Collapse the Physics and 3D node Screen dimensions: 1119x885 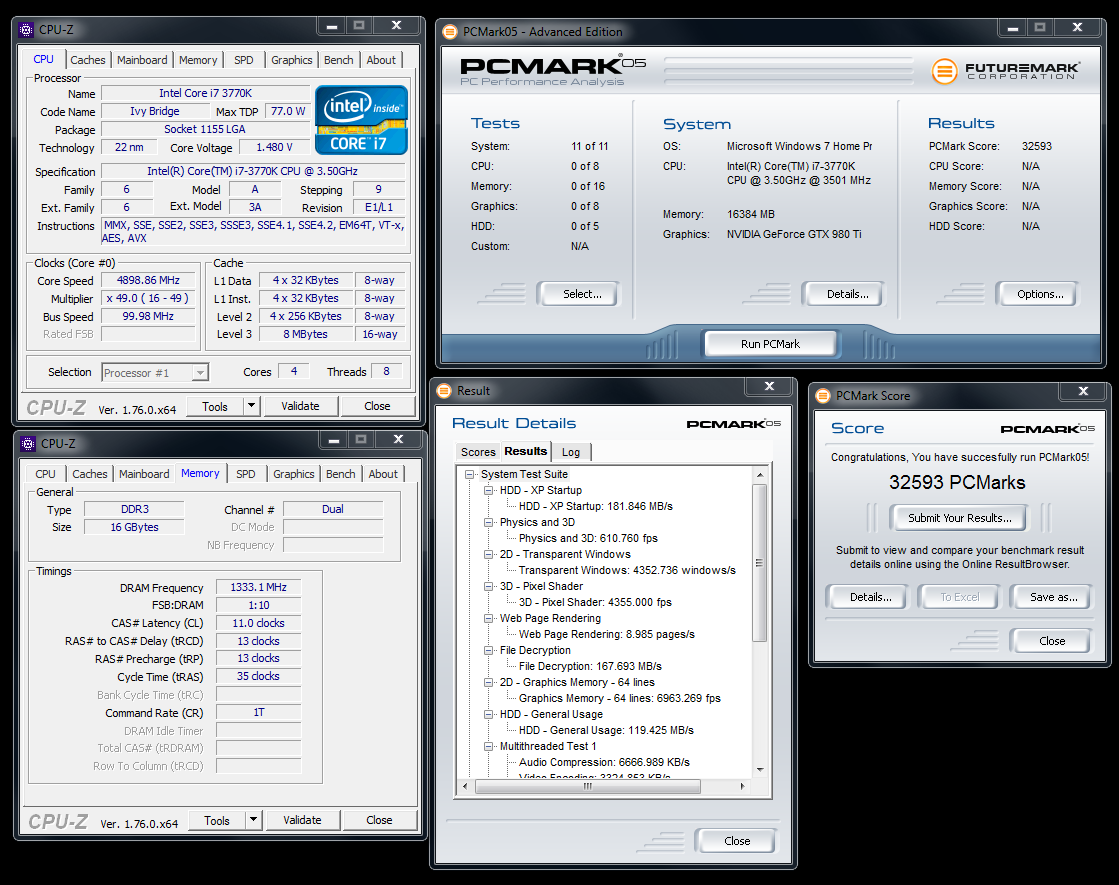click(x=489, y=522)
